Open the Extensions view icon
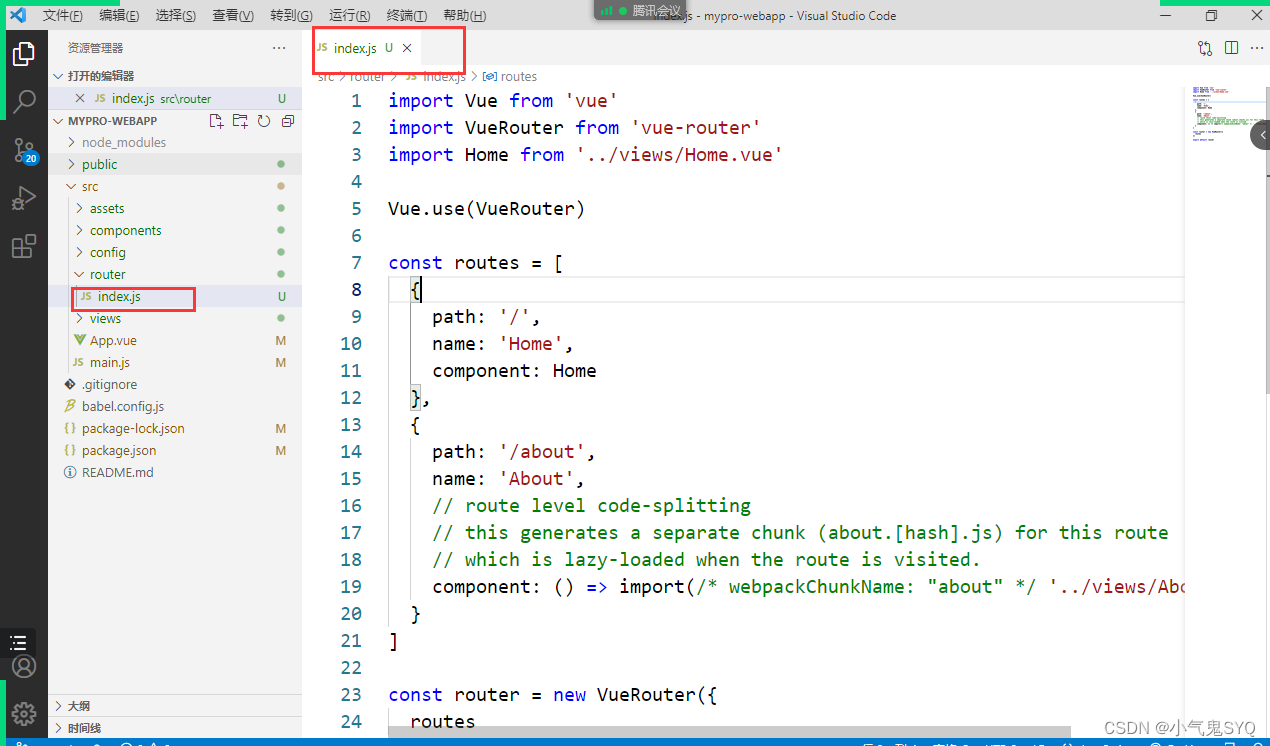The height and width of the screenshot is (746, 1270). pos(24,246)
